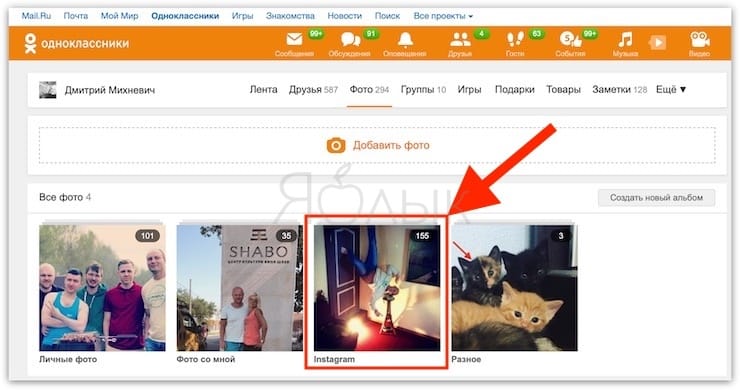The width and height of the screenshot is (740, 390).
Task: Open the Instagram album thumbnail
Action: pyautogui.click(x=377, y=288)
